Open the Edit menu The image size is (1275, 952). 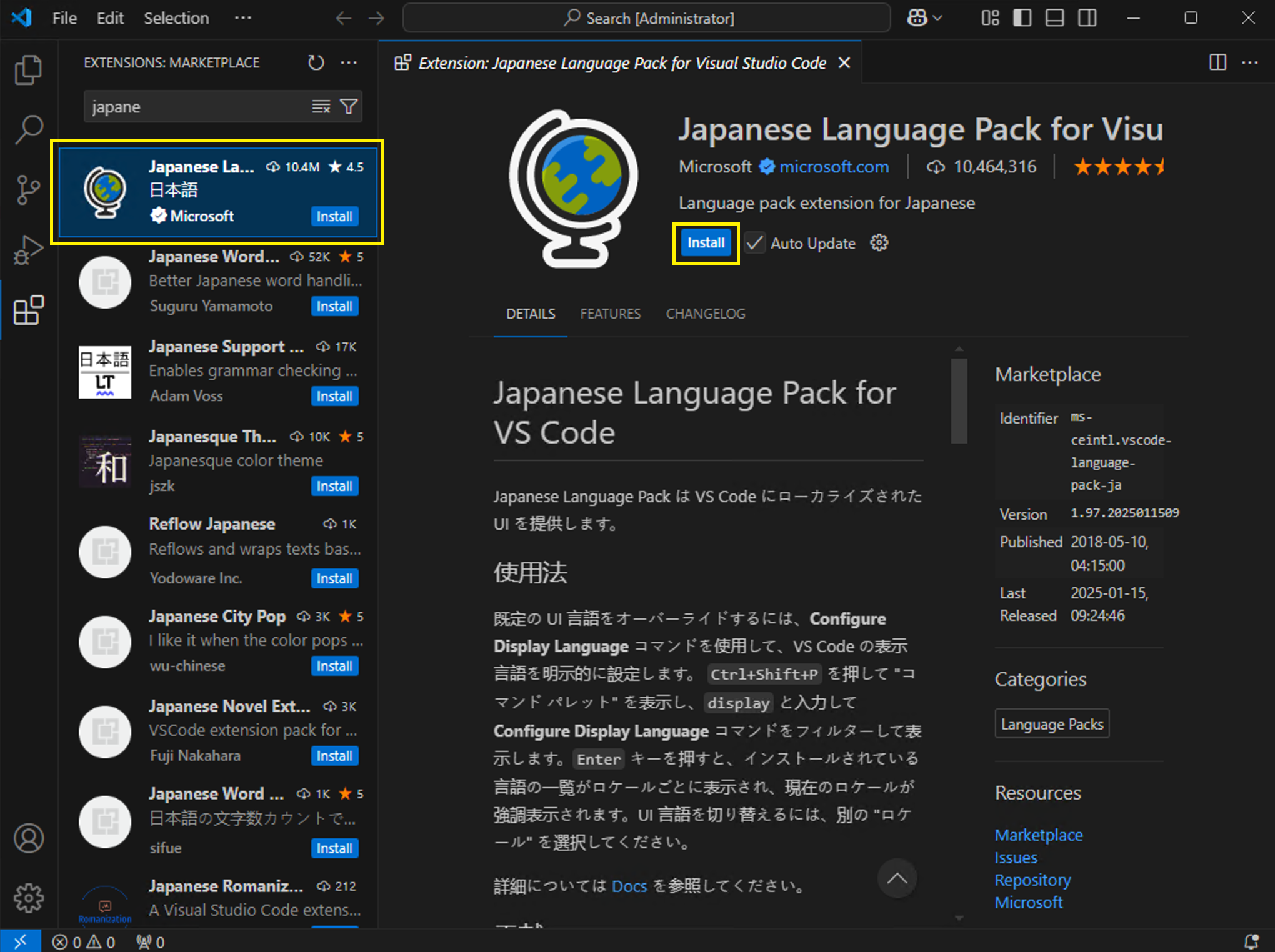pyautogui.click(x=110, y=18)
